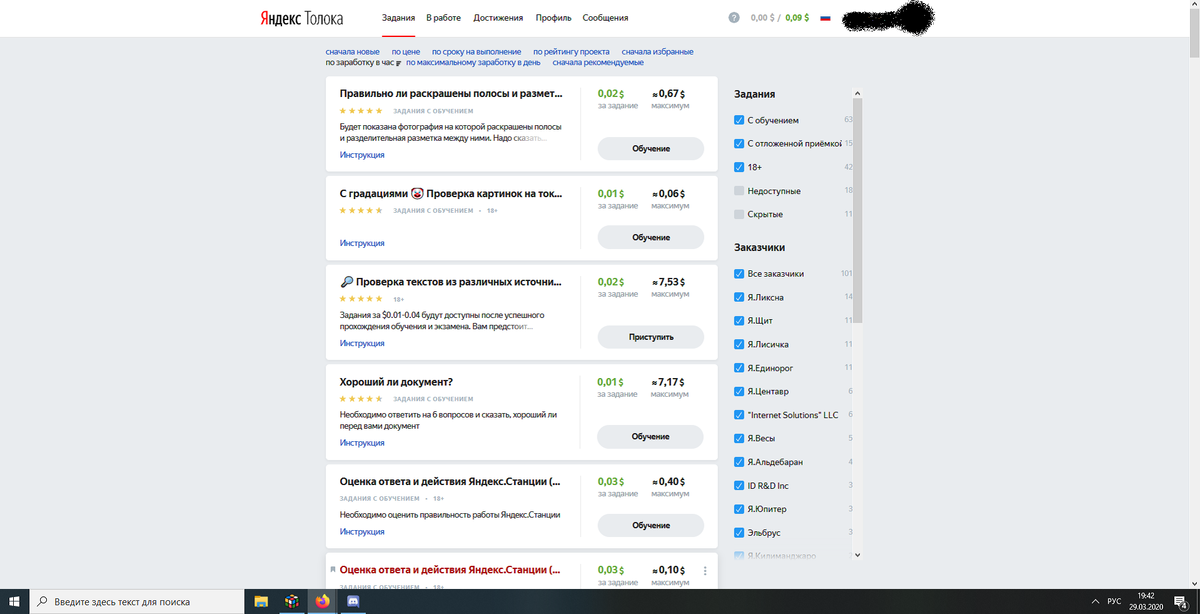Click Обучение for 'Хороший ли документ?'

651,436
